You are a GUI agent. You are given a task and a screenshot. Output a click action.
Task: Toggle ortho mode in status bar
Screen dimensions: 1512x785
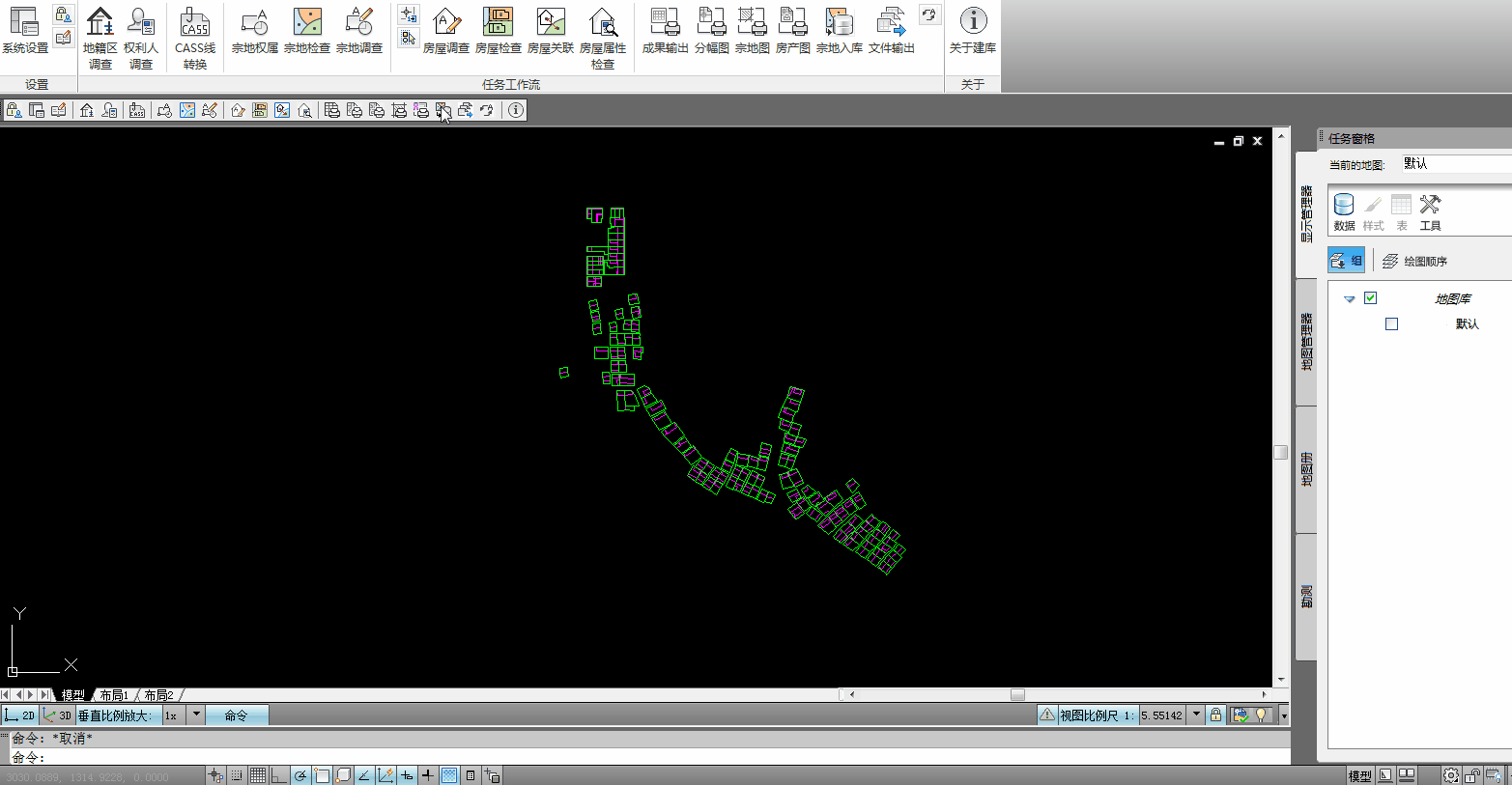(x=279, y=775)
